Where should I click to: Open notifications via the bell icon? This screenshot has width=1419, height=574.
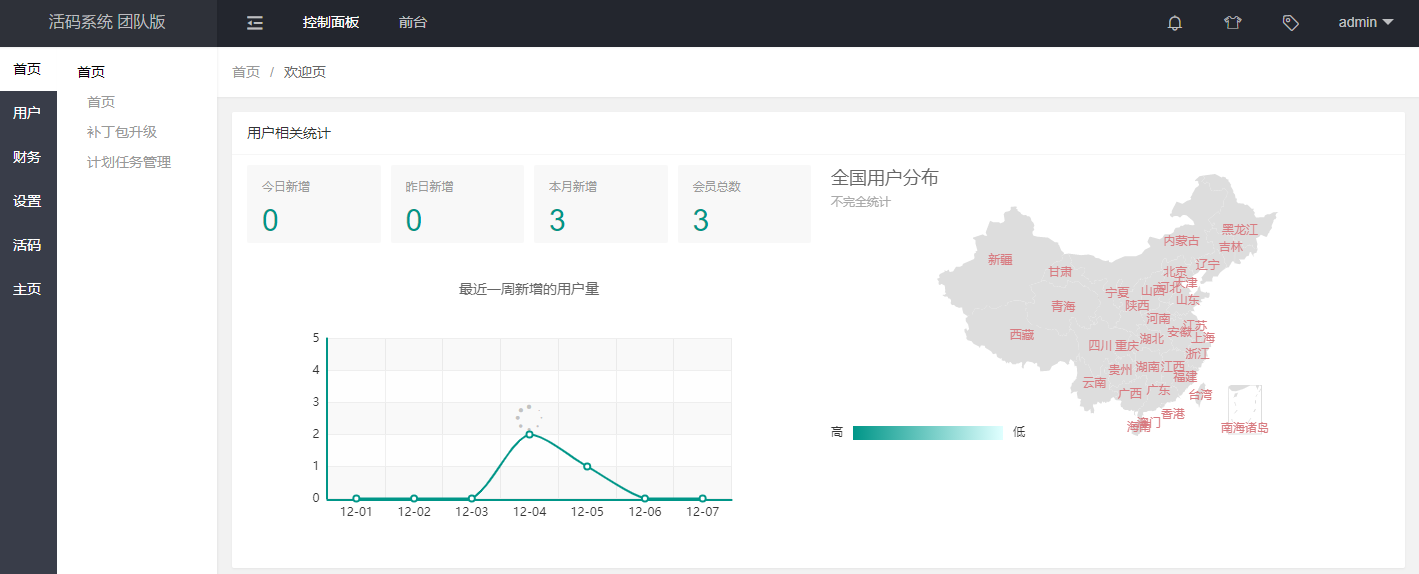[x=1175, y=23]
